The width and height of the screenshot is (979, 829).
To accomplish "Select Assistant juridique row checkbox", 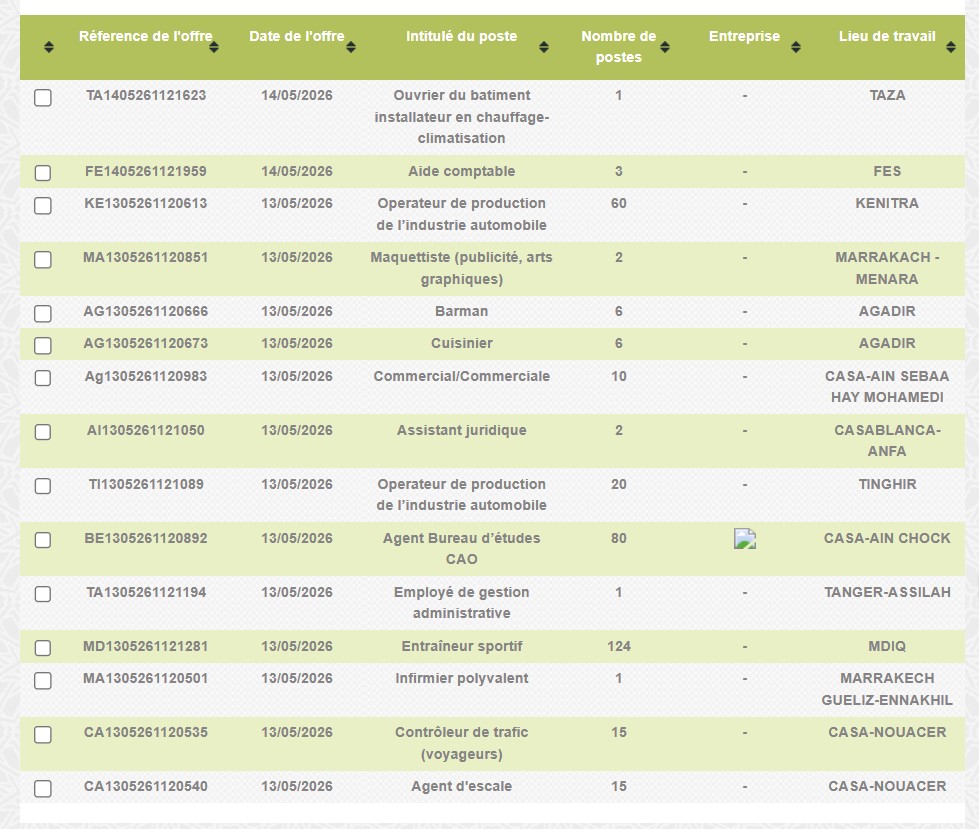I will pyautogui.click(x=42, y=432).
